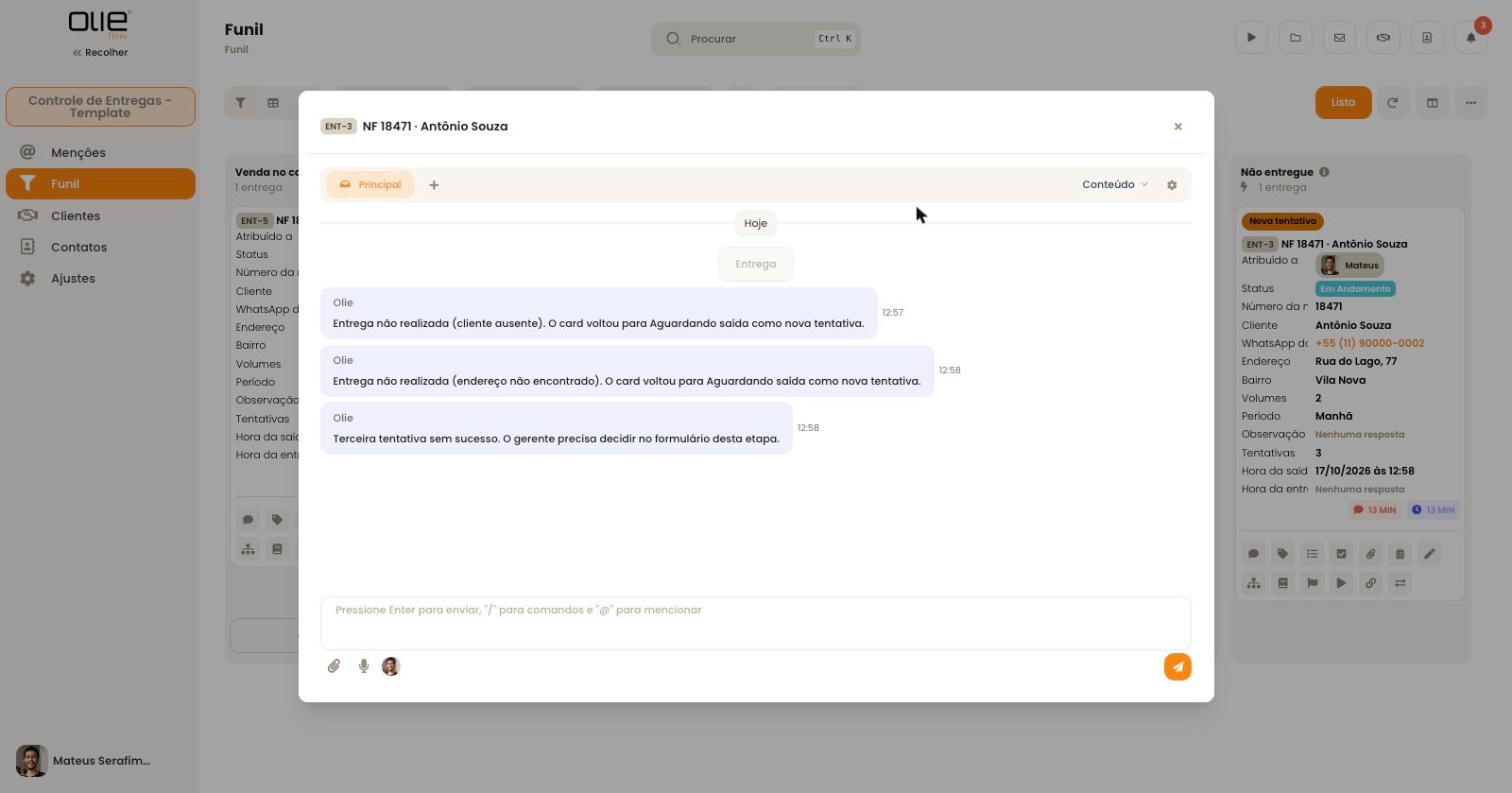Click the microphone icon to record audio
Screen dimensions: 1512x793
click(x=364, y=666)
